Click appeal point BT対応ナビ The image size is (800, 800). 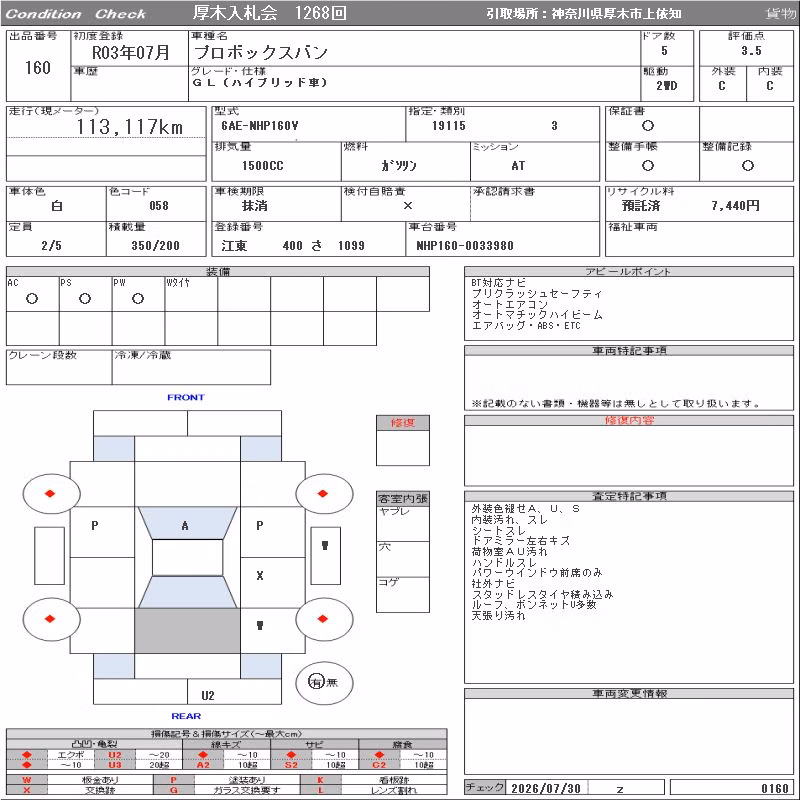498,283
